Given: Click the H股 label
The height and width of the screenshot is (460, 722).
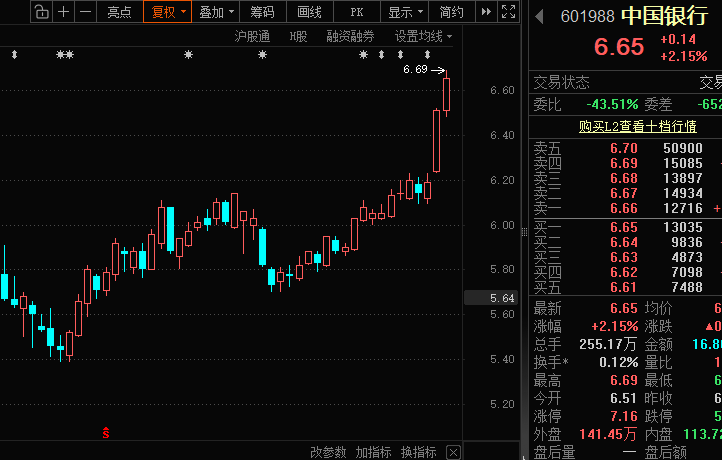Looking at the screenshot, I should pos(298,36).
